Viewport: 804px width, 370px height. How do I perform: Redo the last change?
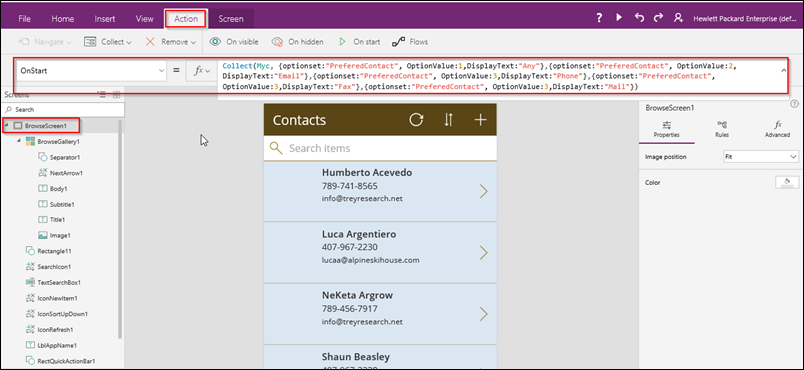pyautogui.click(x=658, y=18)
